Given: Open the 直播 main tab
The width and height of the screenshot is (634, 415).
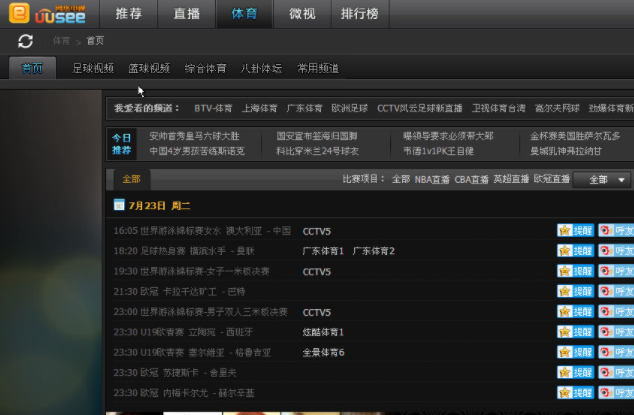Looking at the screenshot, I should (186, 14).
